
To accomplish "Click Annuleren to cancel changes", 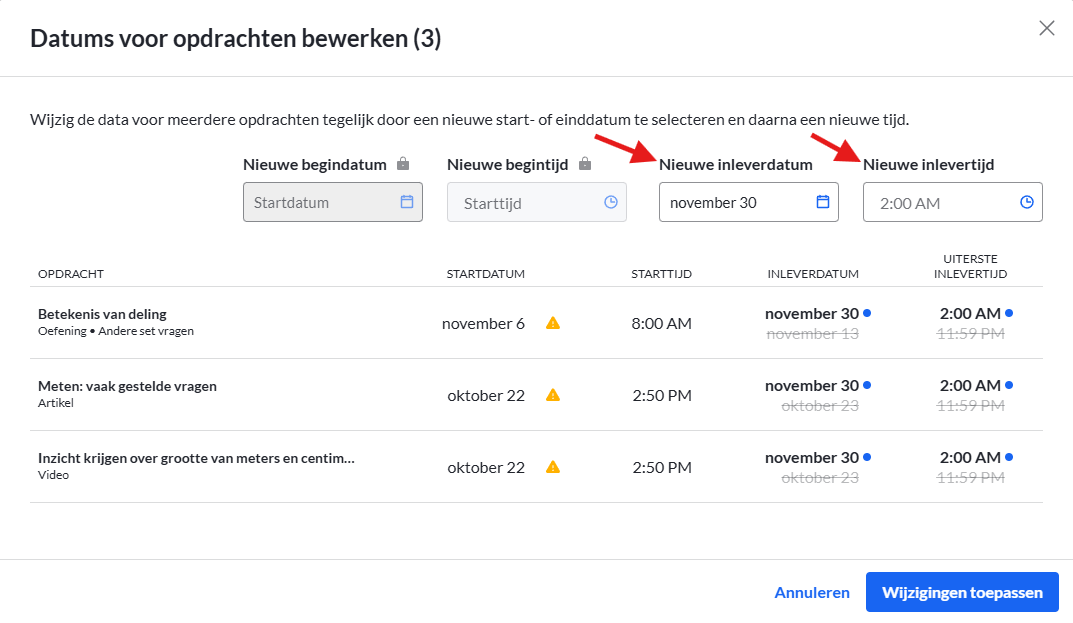I will [812, 592].
